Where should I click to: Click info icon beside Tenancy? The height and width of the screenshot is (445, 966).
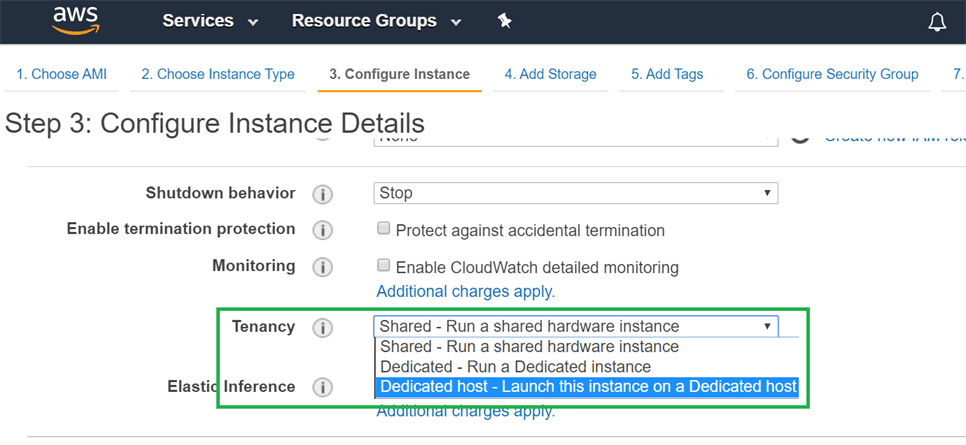tap(322, 327)
